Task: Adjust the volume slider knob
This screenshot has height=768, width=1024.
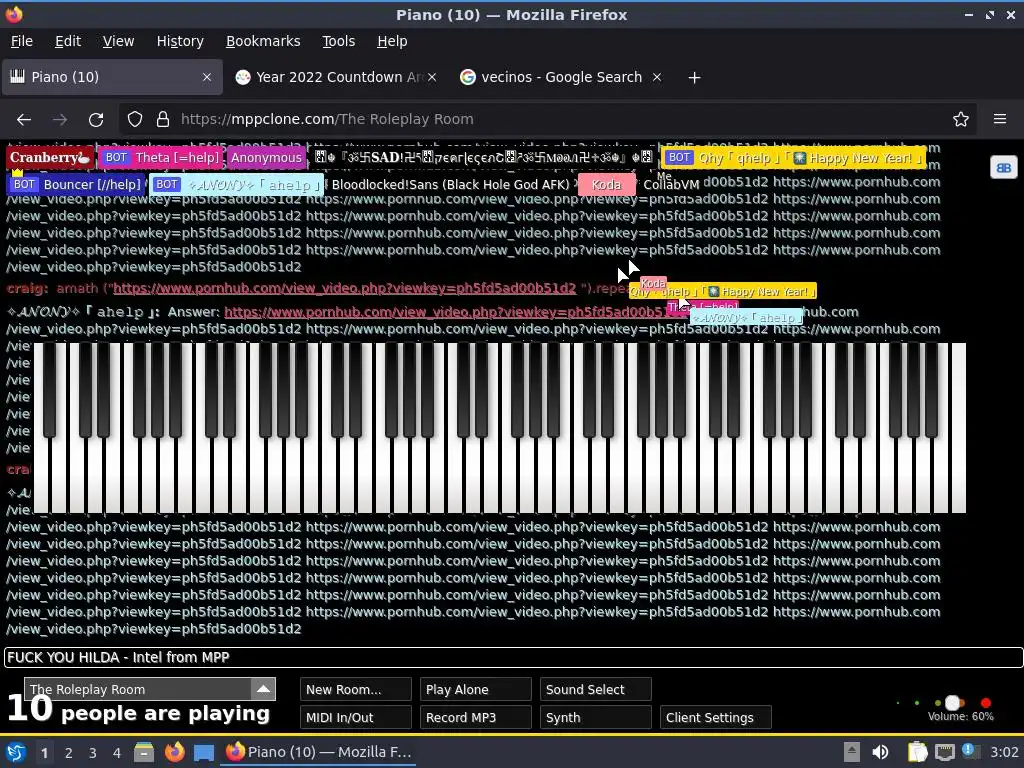Action: [953, 703]
